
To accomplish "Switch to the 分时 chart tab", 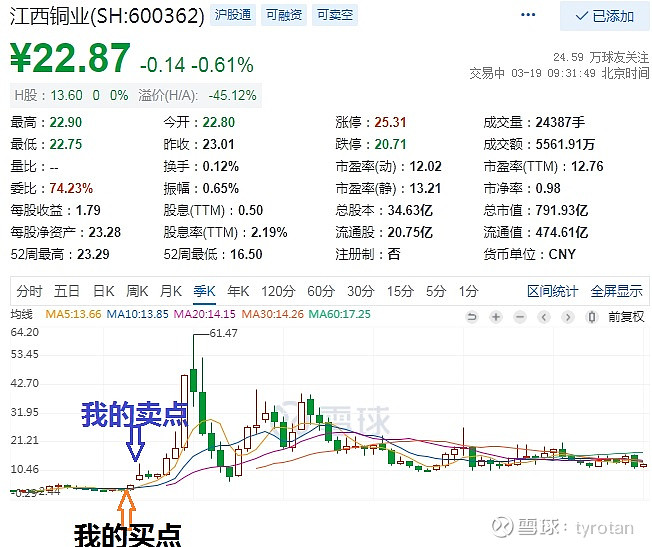I will 29,291.
